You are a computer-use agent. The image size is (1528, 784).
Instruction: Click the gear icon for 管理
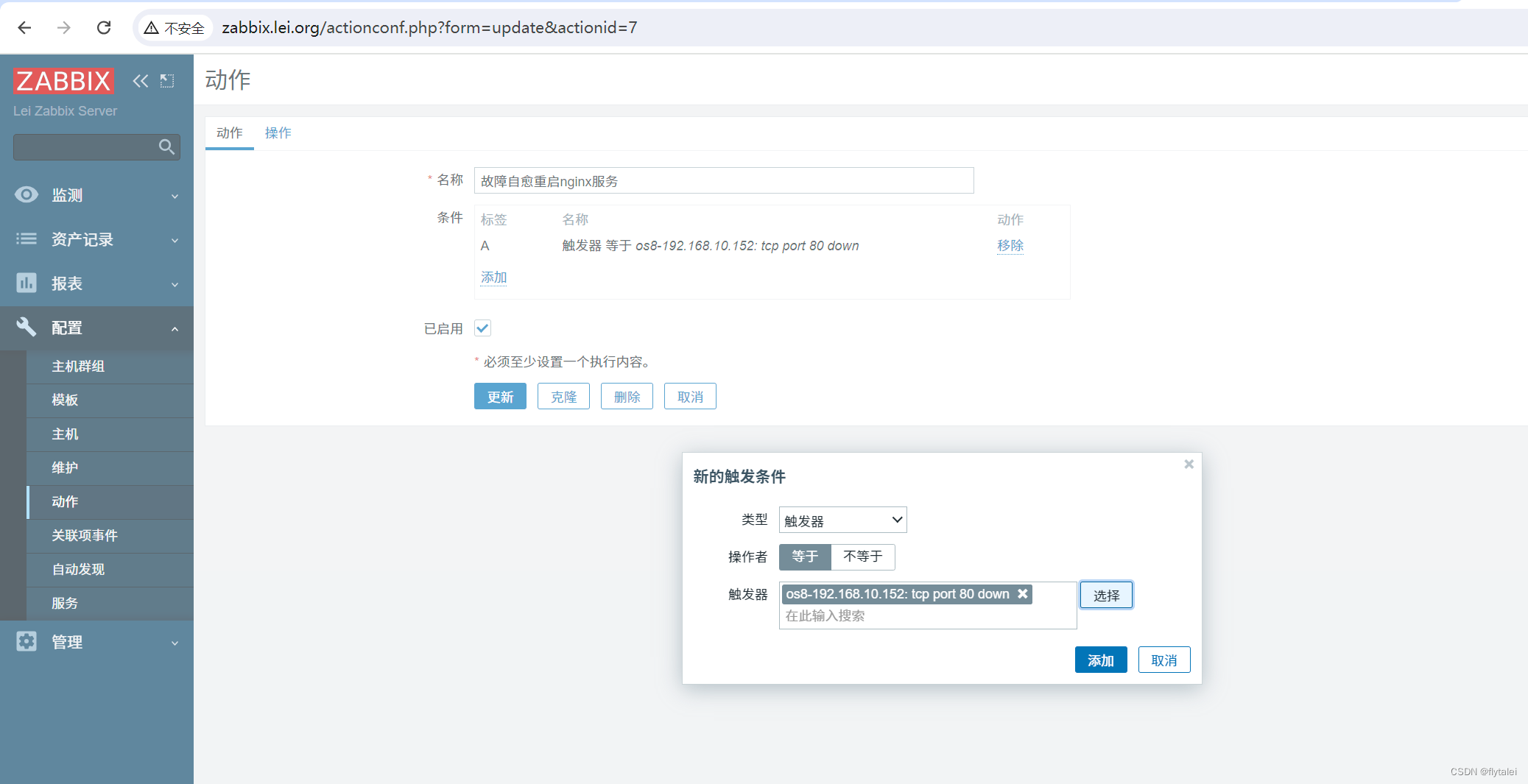click(27, 641)
